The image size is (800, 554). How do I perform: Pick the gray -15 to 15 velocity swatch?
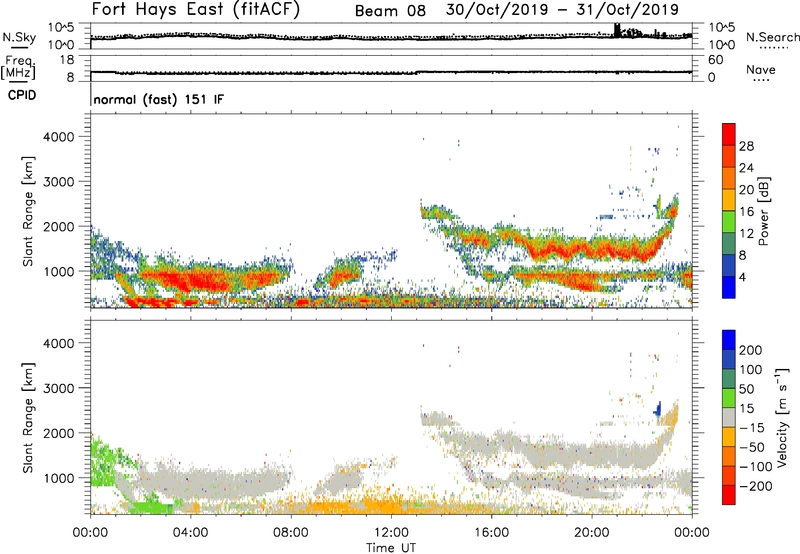click(x=729, y=417)
